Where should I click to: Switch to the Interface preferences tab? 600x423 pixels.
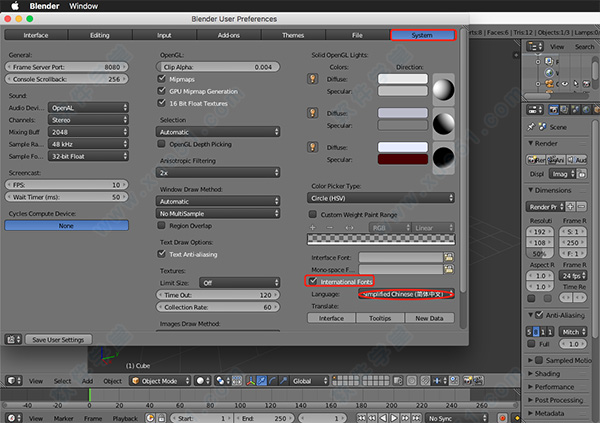point(36,35)
